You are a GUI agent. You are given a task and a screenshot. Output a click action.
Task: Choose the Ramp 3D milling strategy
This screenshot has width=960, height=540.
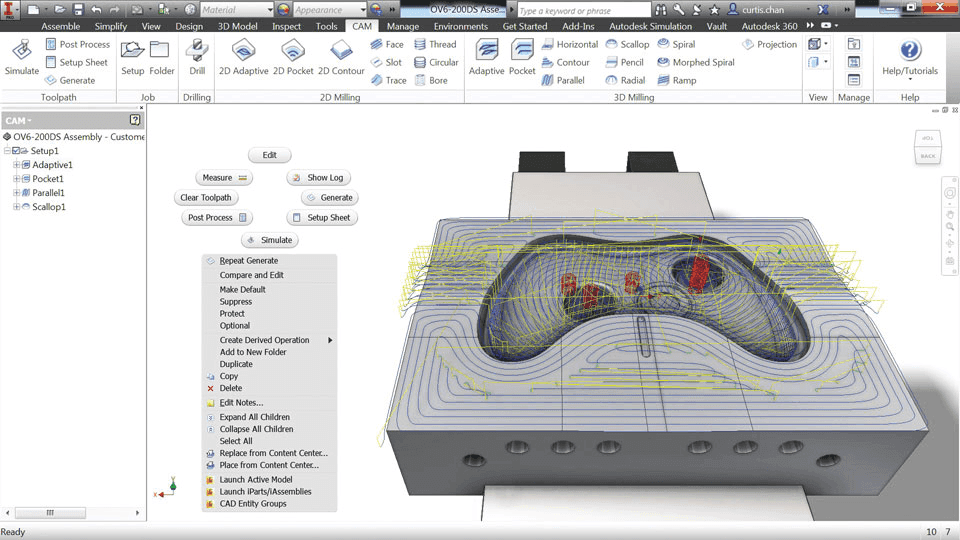677,80
